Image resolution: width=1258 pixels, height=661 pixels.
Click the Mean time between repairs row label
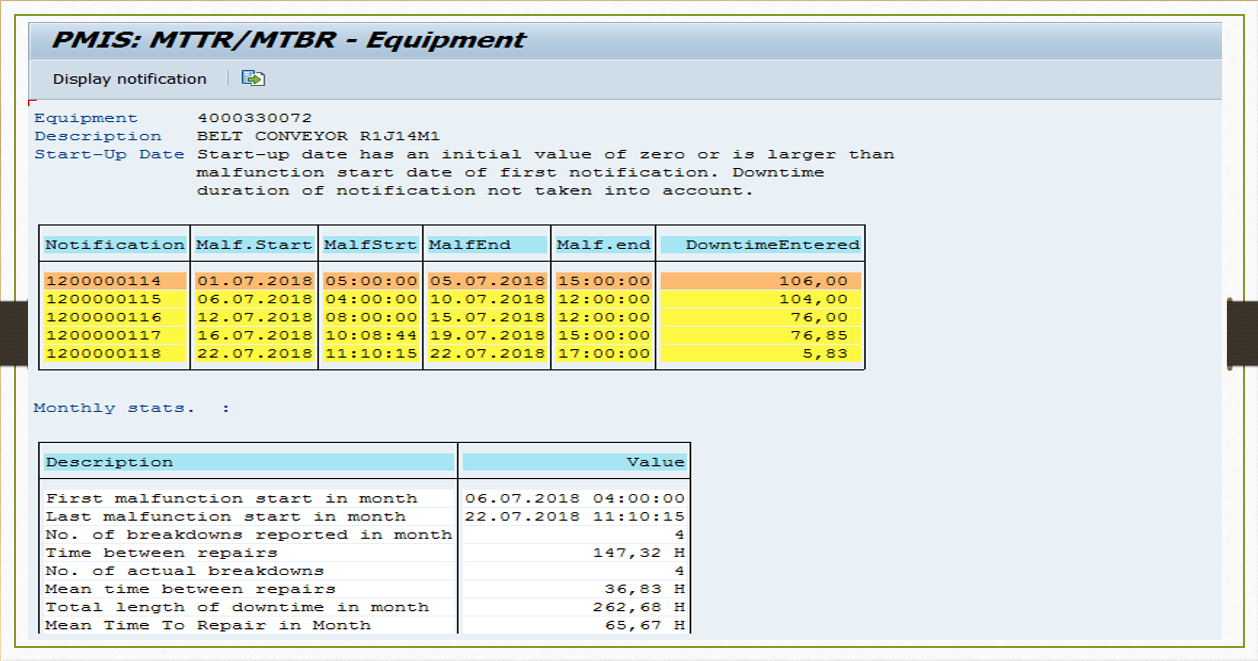pos(190,589)
